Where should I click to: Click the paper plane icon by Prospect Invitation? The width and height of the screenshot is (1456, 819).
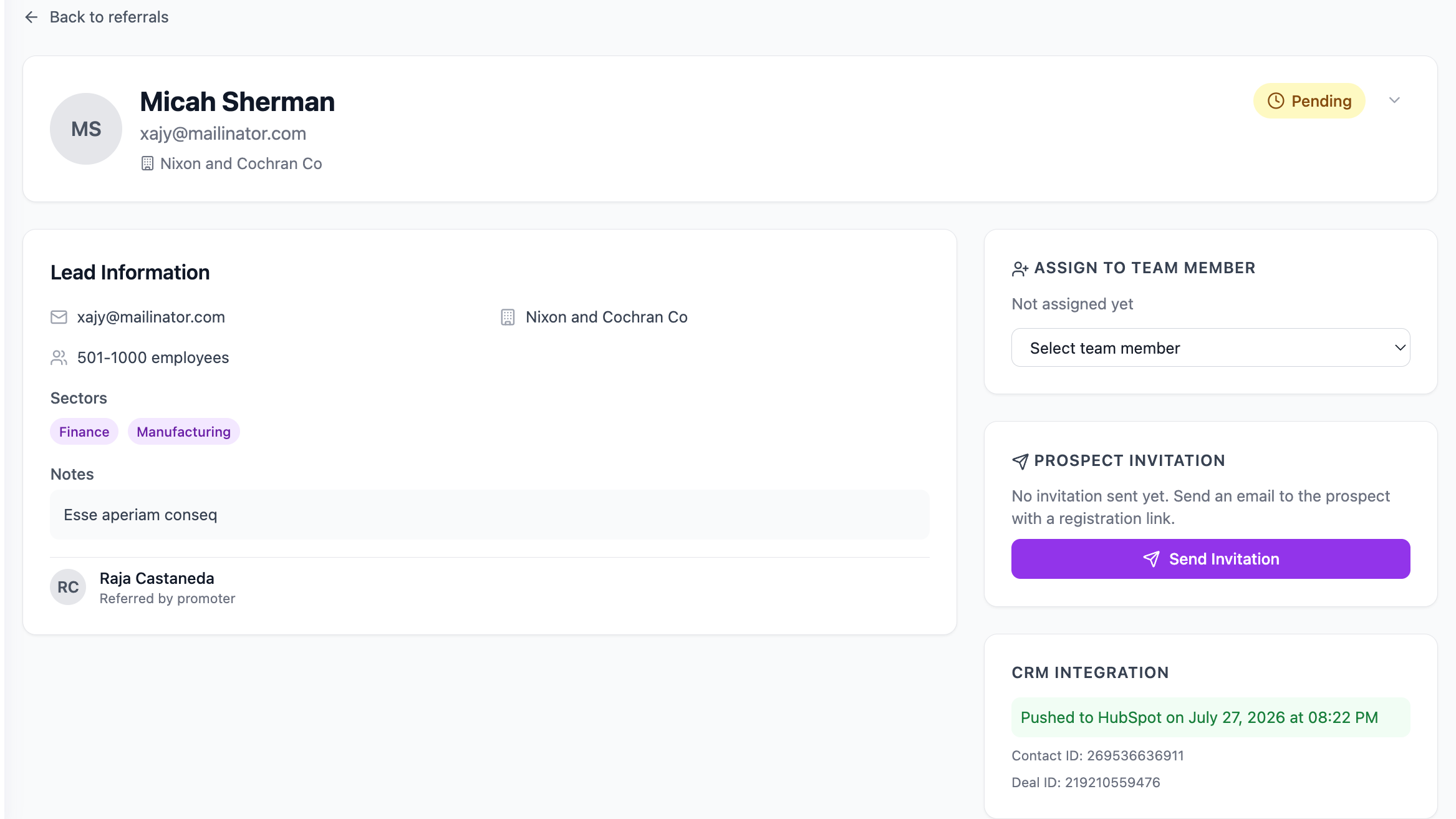click(x=1020, y=461)
